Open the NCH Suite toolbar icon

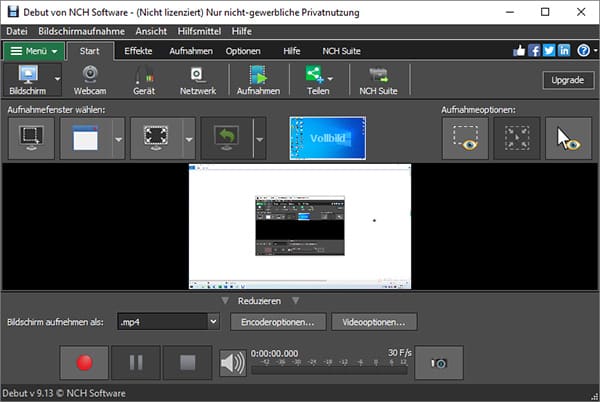point(378,80)
